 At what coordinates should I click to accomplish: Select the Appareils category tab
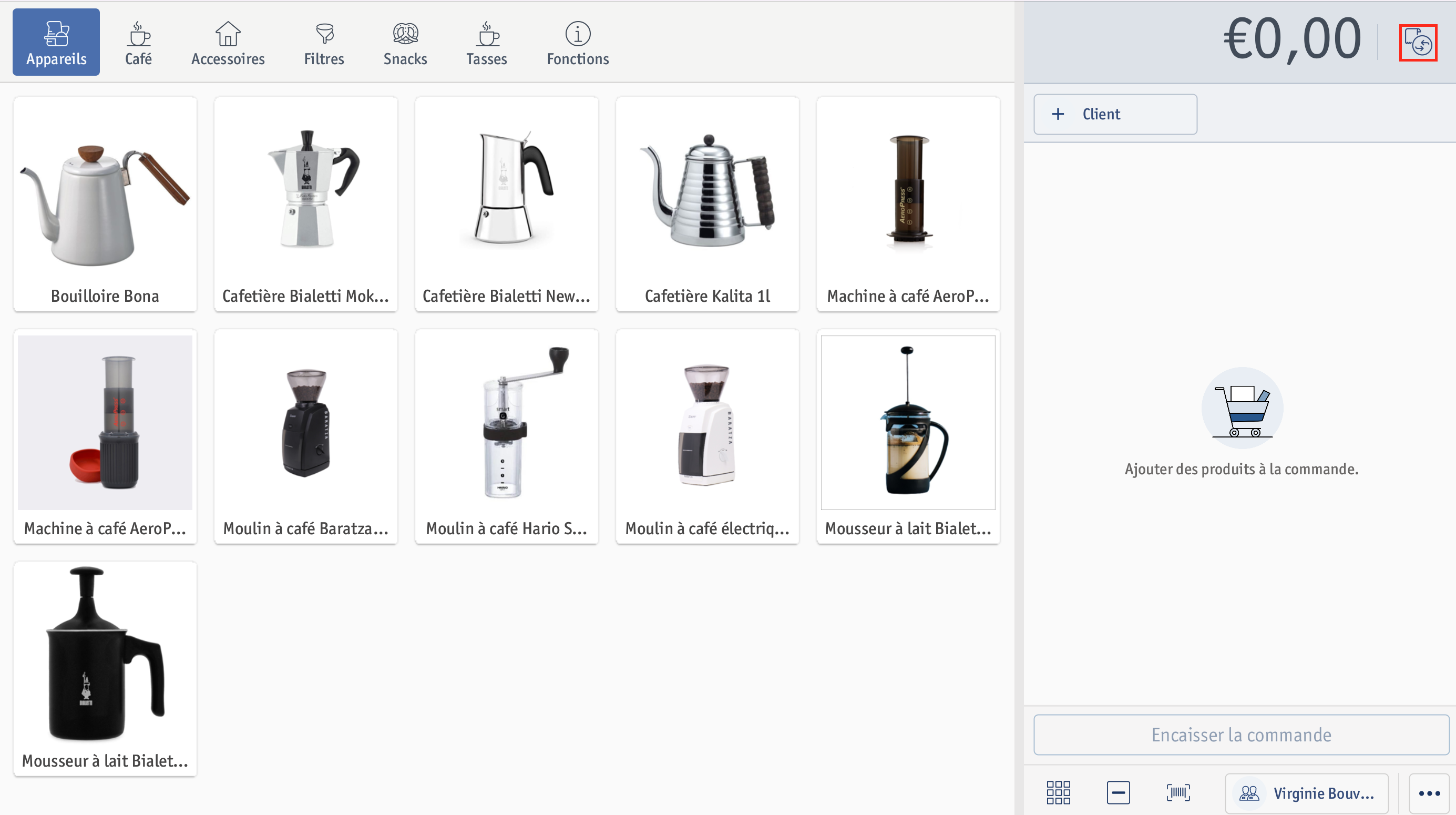click(56, 43)
